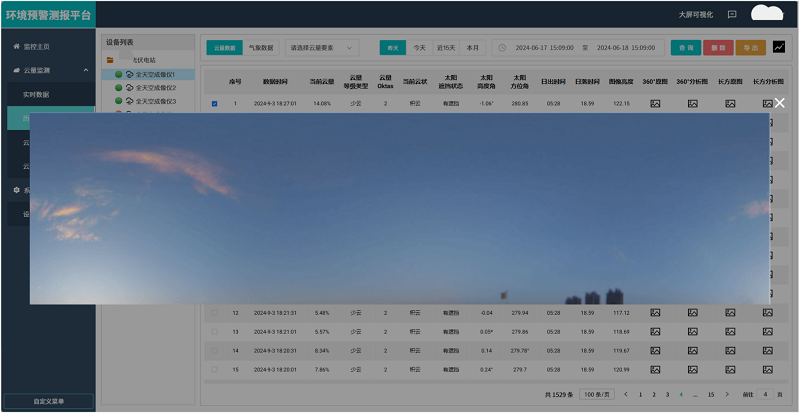
Task: Click the 前往 page number input field
Action: 764,395
